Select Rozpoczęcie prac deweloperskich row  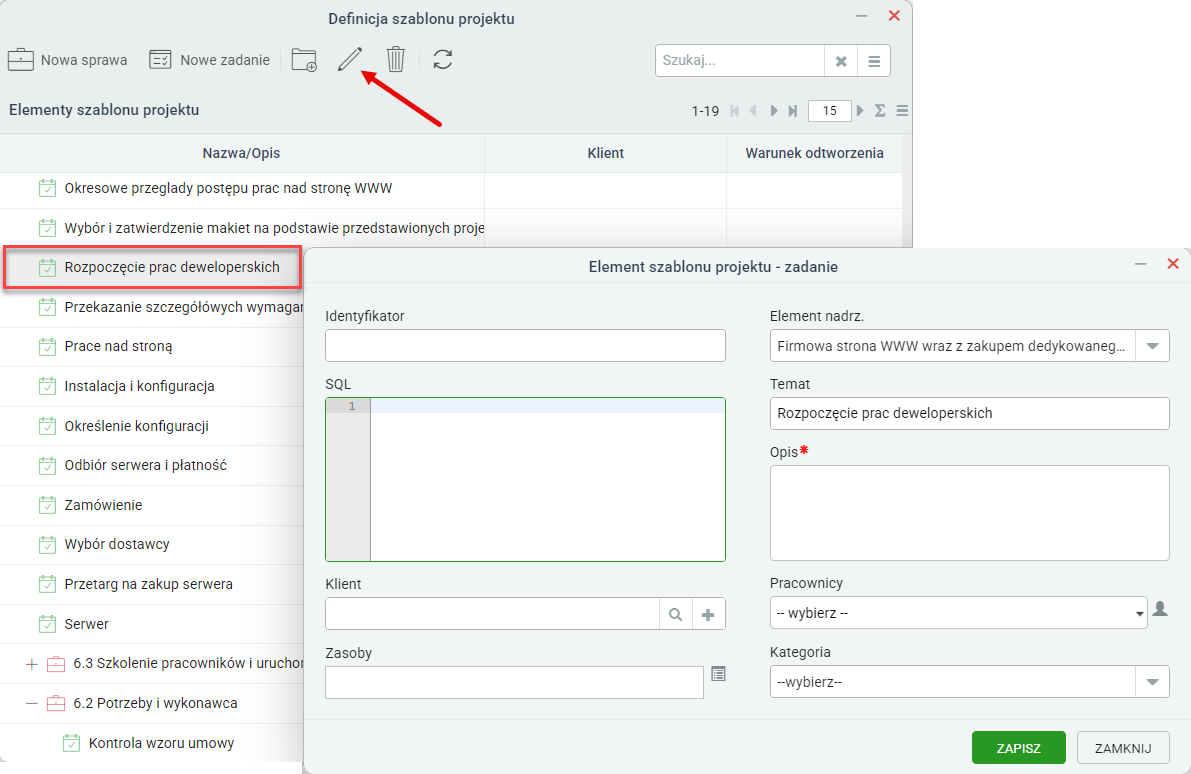tap(153, 267)
